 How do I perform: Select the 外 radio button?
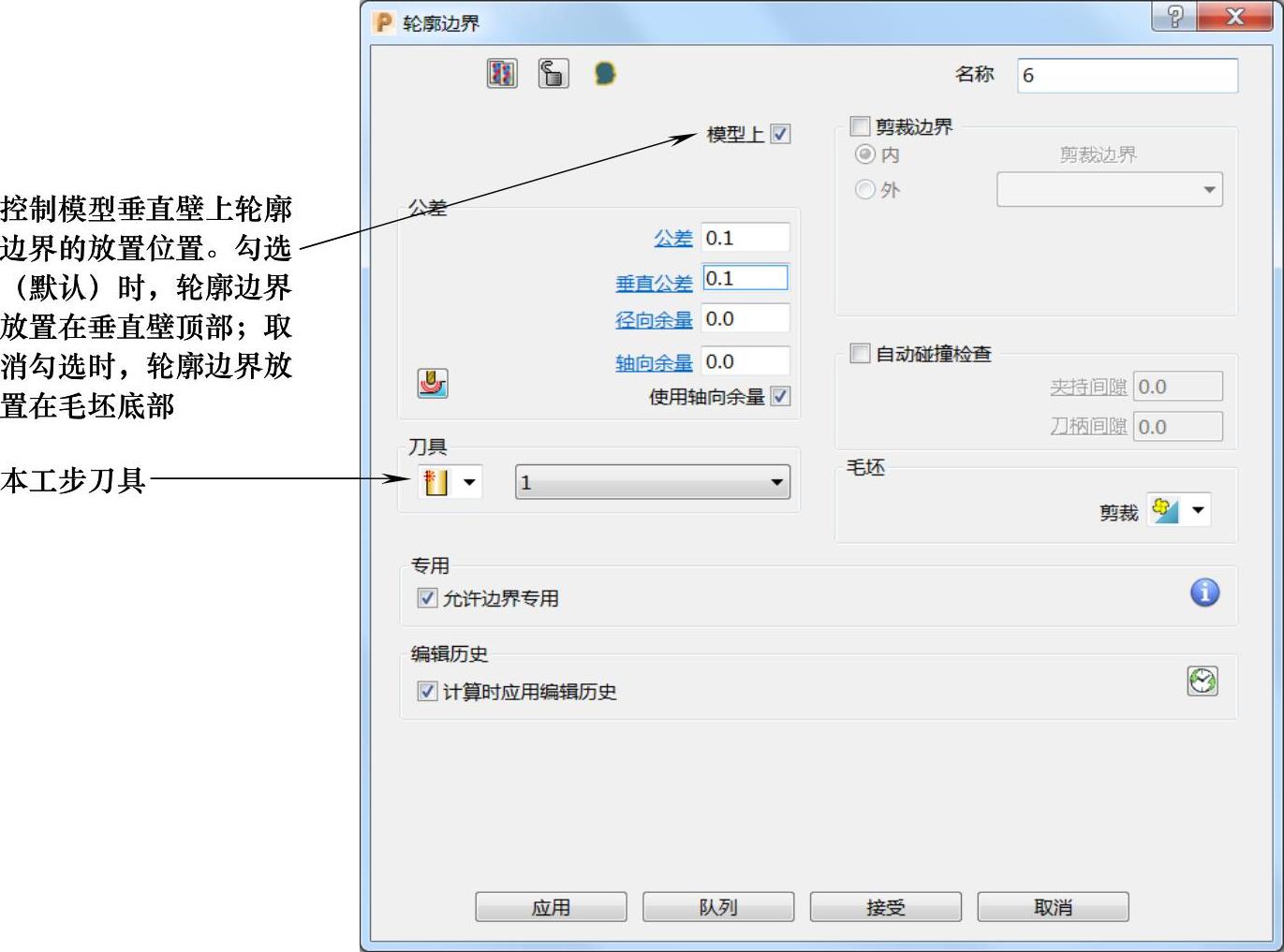[x=865, y=190]
